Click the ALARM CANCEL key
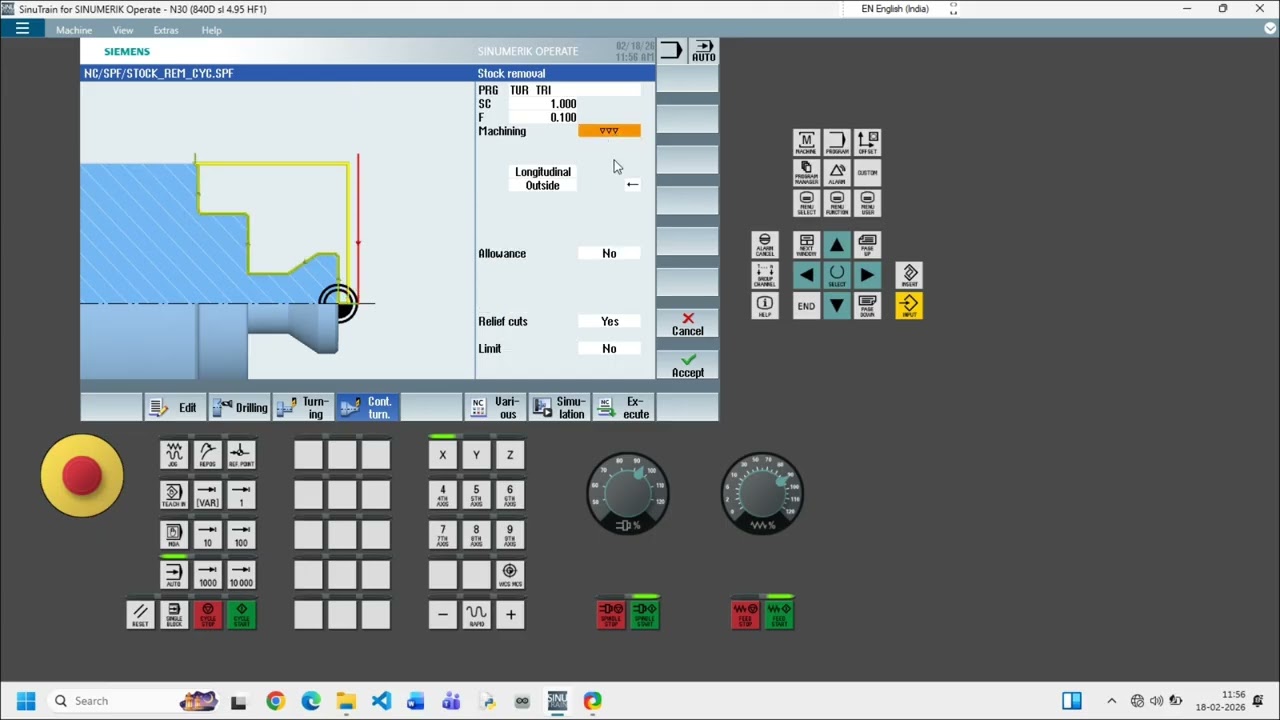The image size is (1280, 720). click(x=765, y=245)
